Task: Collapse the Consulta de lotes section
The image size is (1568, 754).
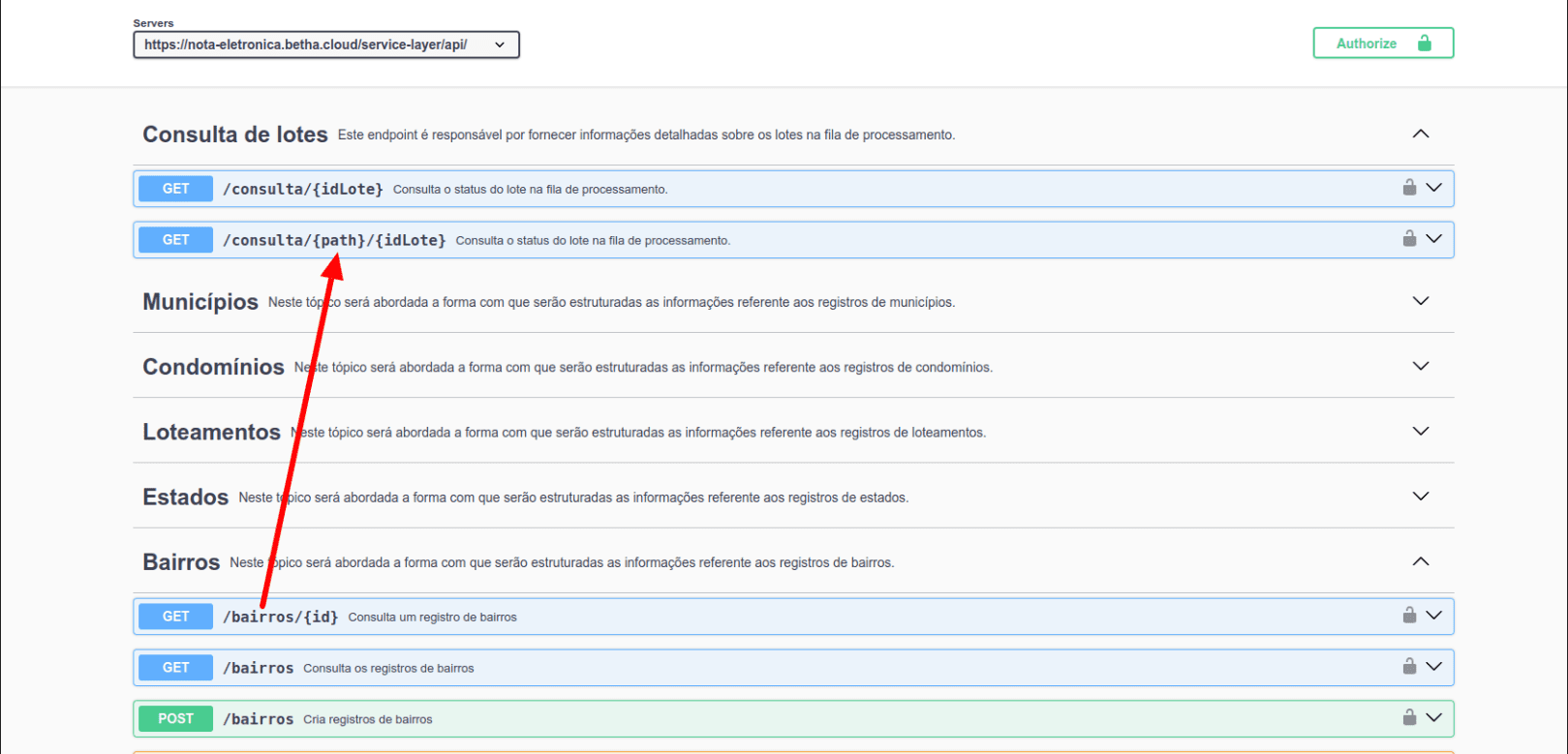Action: tap(1421, 134)
